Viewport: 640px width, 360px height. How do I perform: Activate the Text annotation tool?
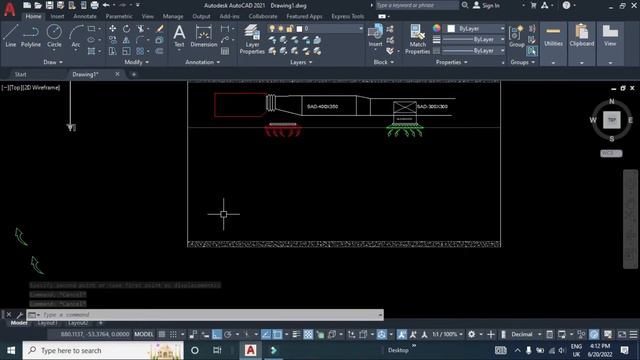coord(179,36)
